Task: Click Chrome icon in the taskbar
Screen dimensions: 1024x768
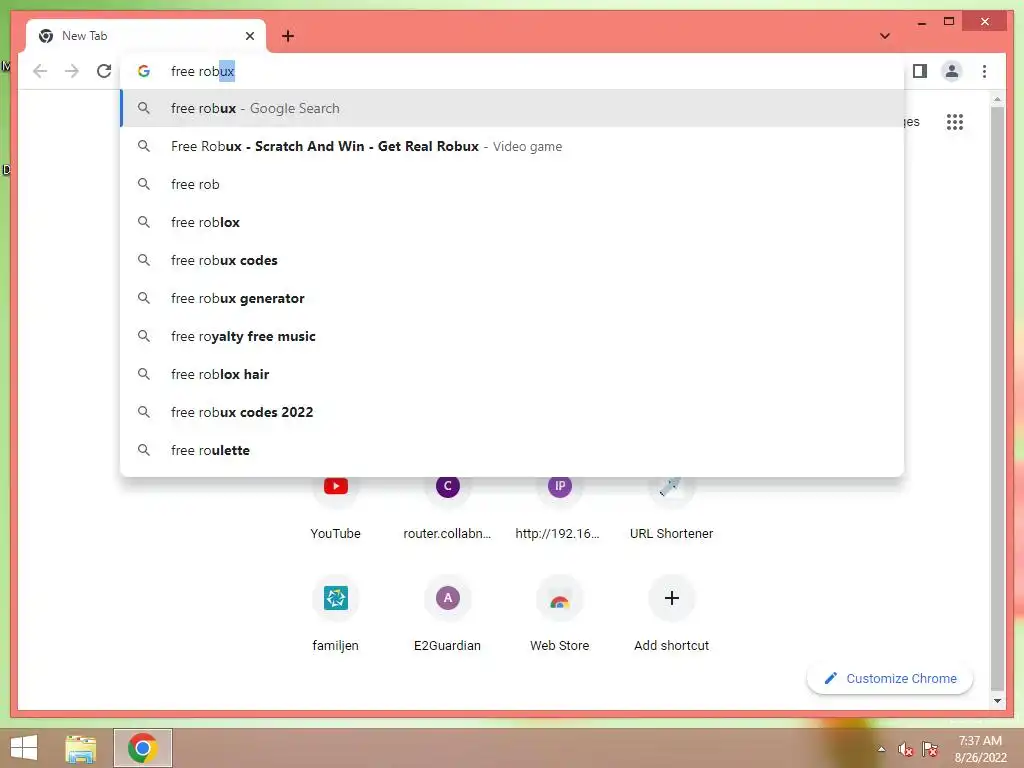Action: (142, 748)
